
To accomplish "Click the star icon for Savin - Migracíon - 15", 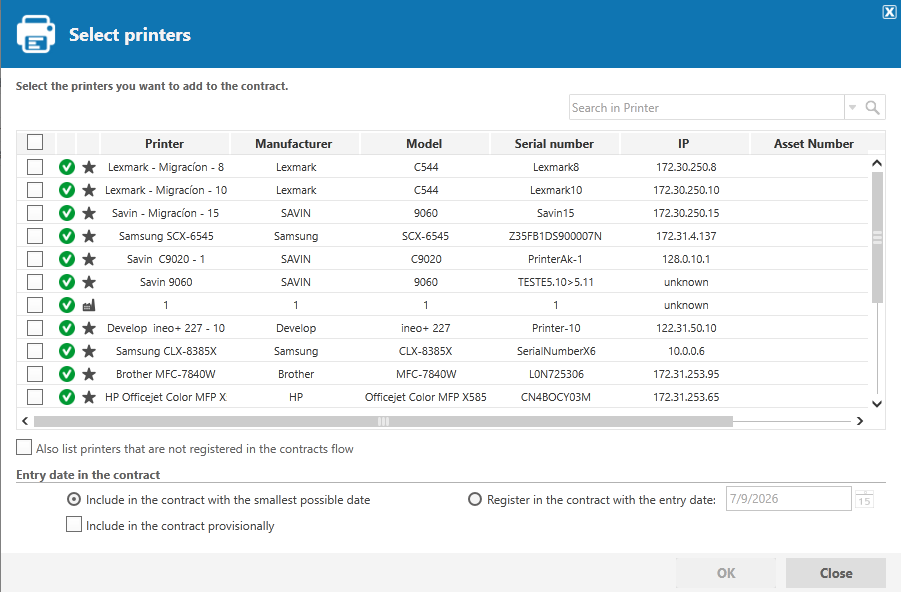I will pyautogui.click(x=89, y=213).
